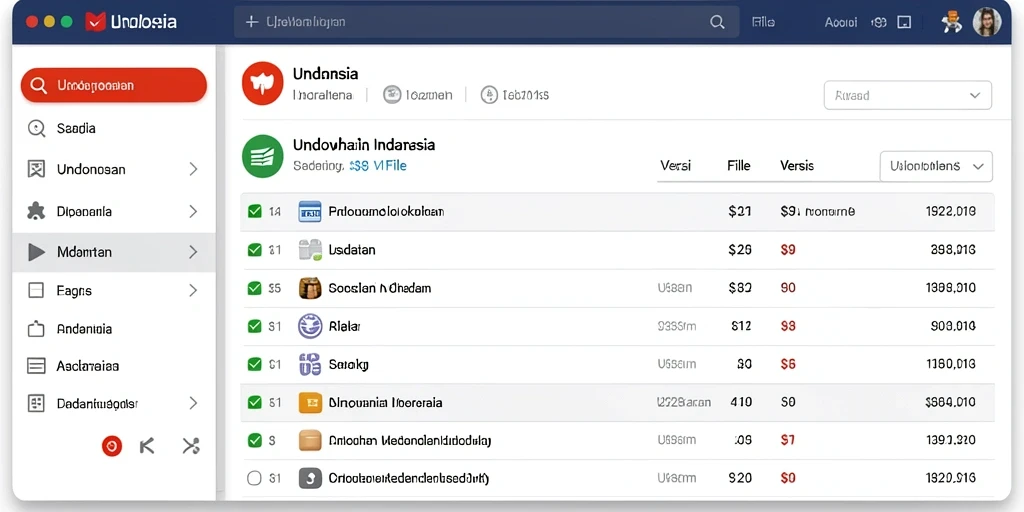Image resolution: width=1024 pixels, height=512 pixels.
Task: Click the red circular Undonasia logo icon
Action: 263,84
